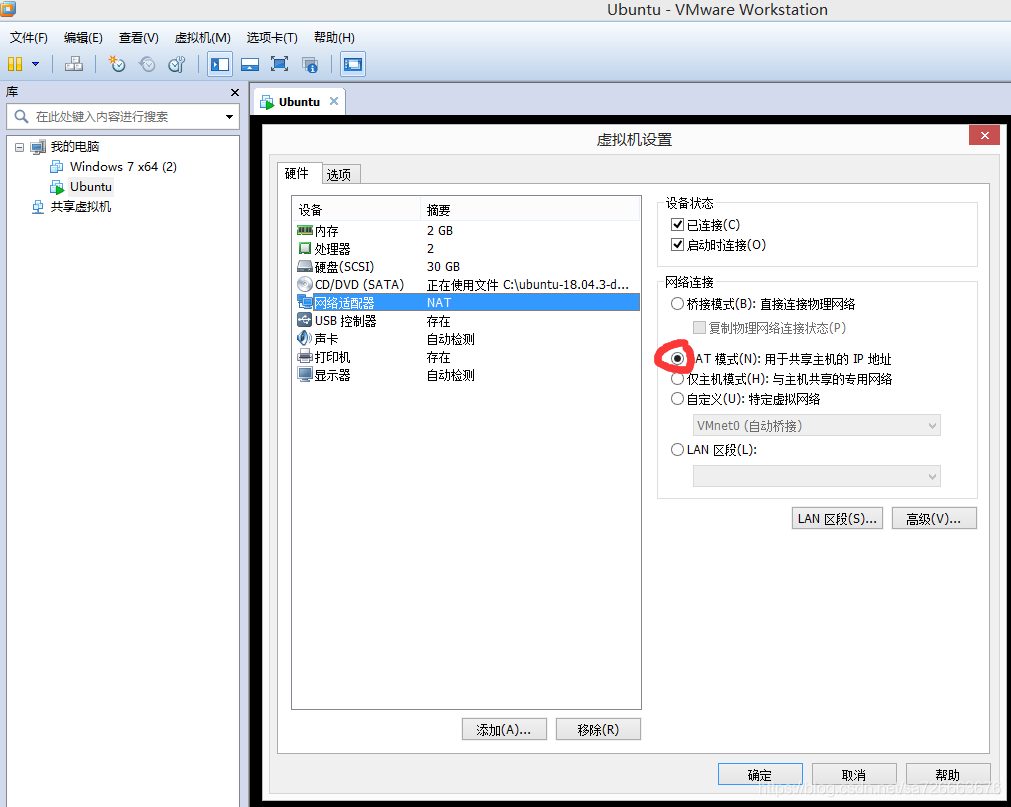Image resolution: width=1011 pixels, height=807 pixels.
Task: Select the 声卡 sound card icon
Action: pos(304,338)
